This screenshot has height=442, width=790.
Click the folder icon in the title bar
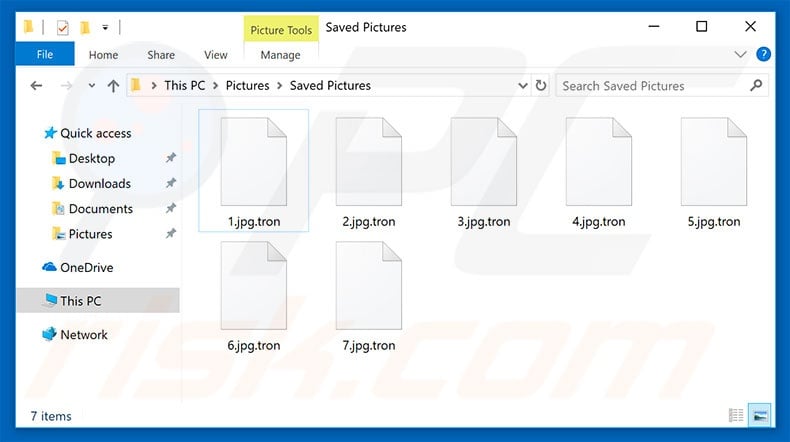coord(29,27)
